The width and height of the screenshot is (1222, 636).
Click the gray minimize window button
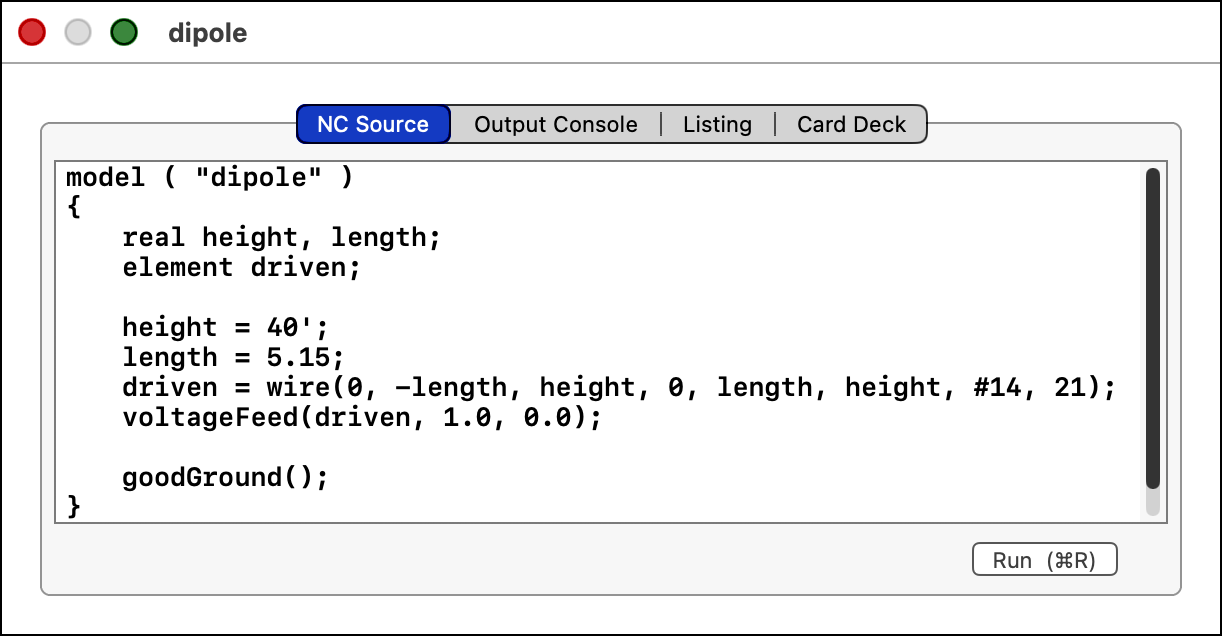(78, 33)
